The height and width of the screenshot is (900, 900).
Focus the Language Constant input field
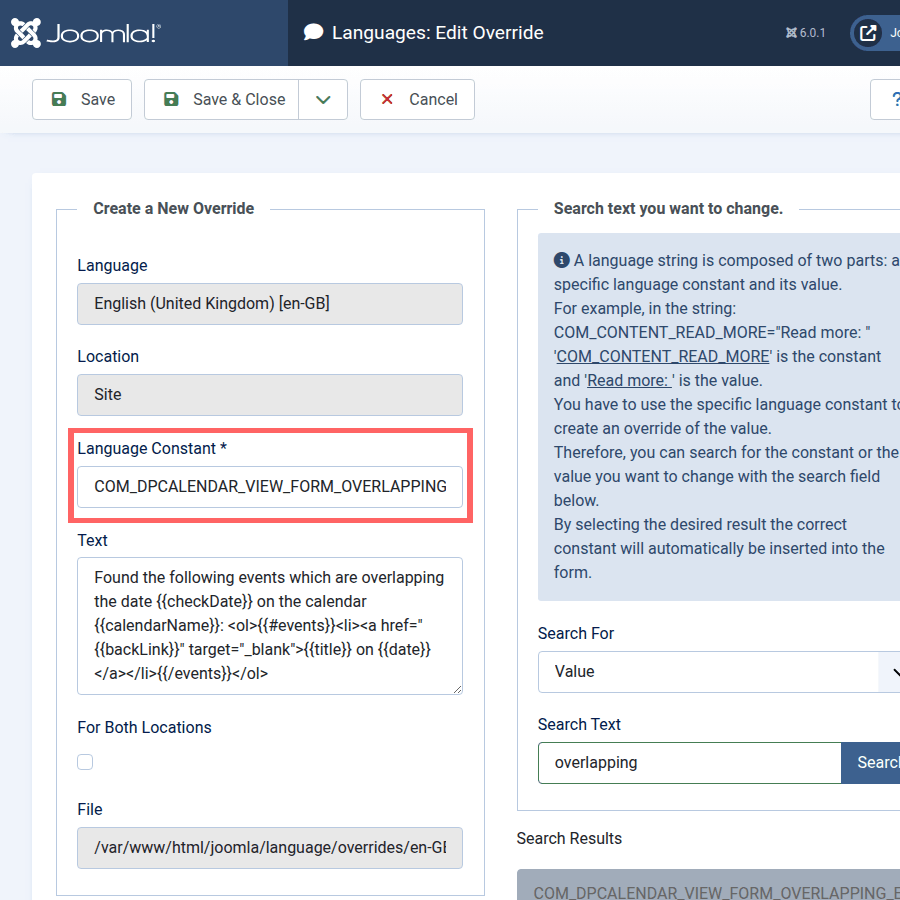[x=270, y=487]
